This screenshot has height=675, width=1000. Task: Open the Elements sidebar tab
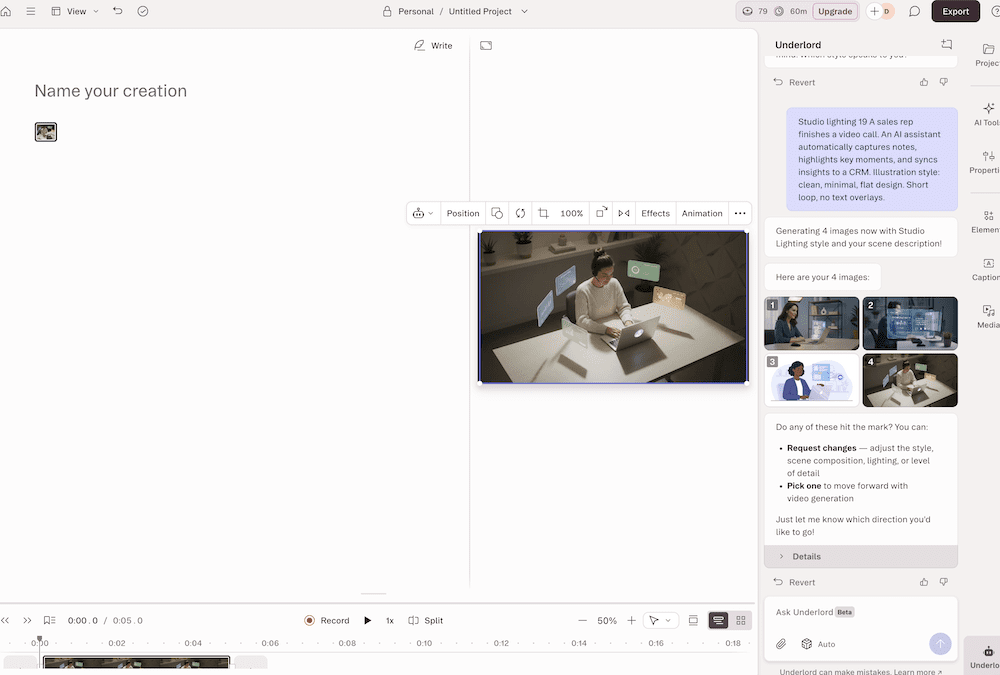988,221
